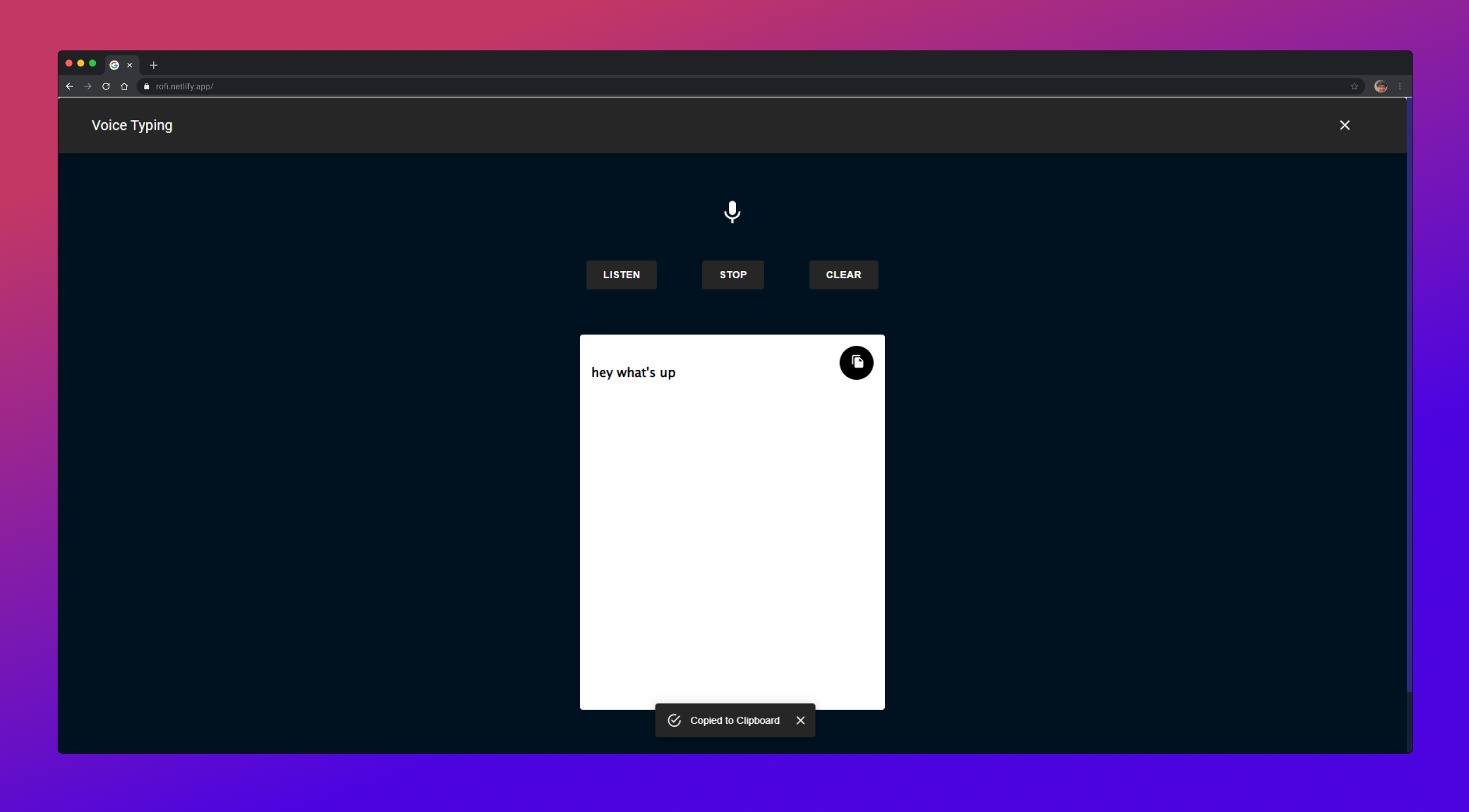Open the browser home page
The image size is (1469, 812).
coord(124,86)
